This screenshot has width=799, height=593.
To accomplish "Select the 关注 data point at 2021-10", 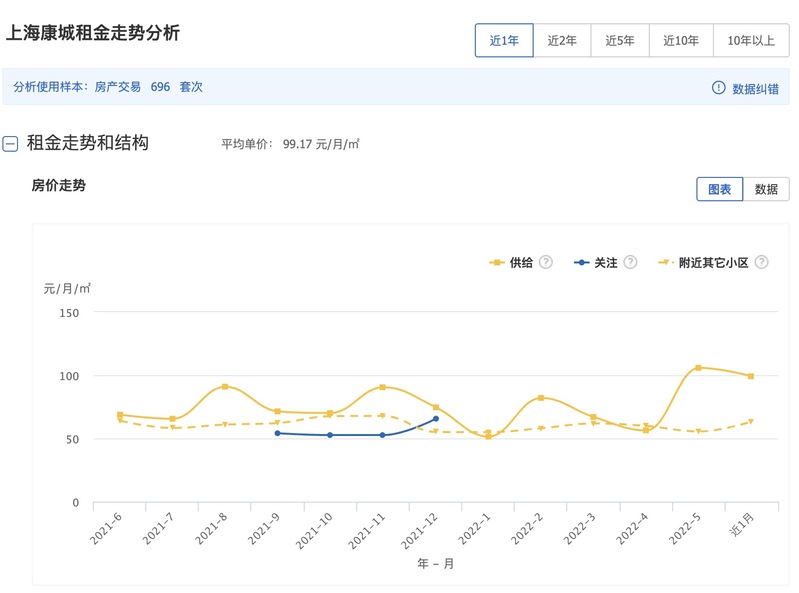I will [330, 435].
